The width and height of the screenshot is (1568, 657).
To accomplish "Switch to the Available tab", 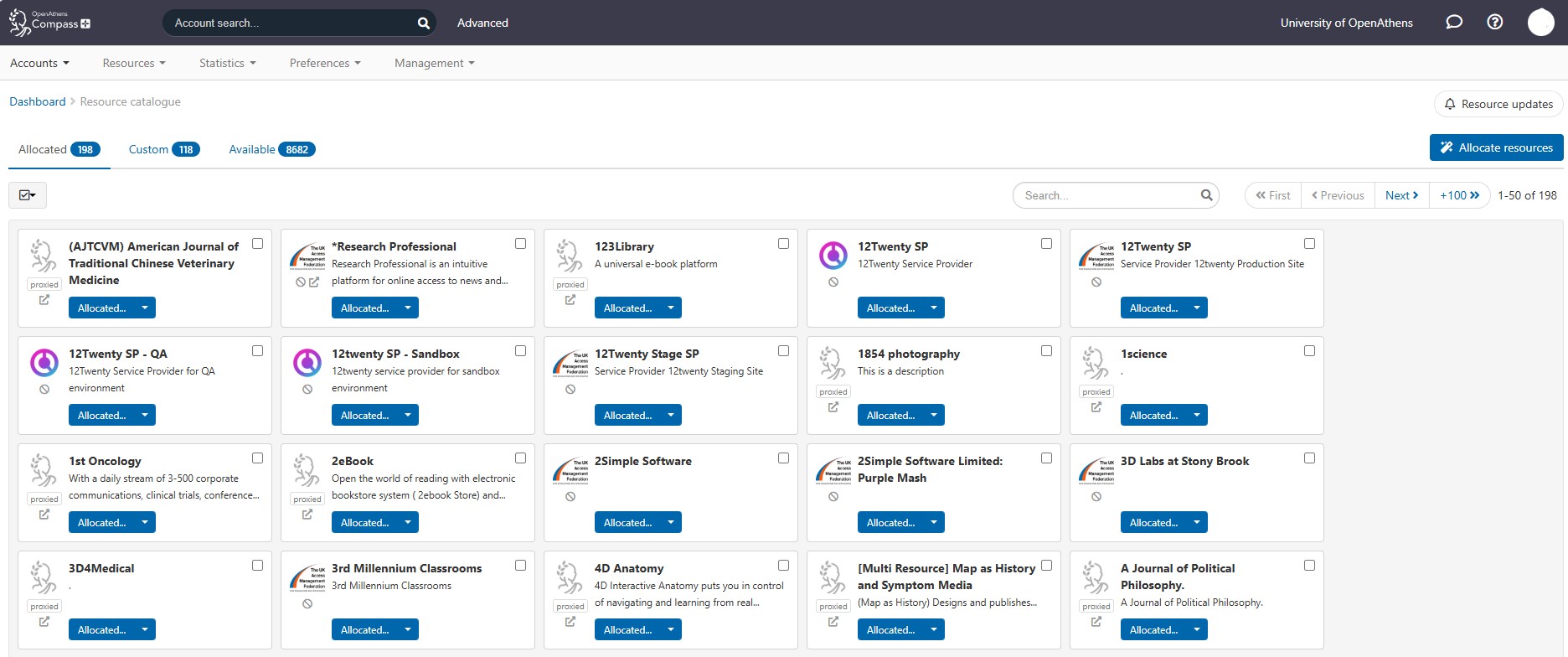I will (271, 149).
